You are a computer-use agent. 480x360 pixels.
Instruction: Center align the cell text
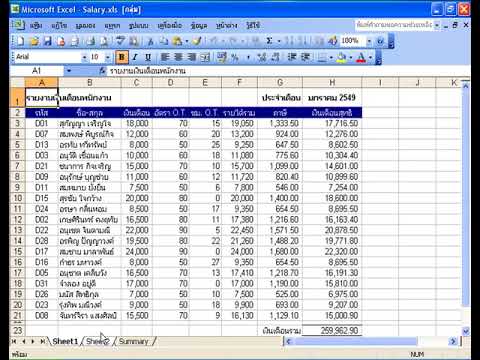pos(178,57)
